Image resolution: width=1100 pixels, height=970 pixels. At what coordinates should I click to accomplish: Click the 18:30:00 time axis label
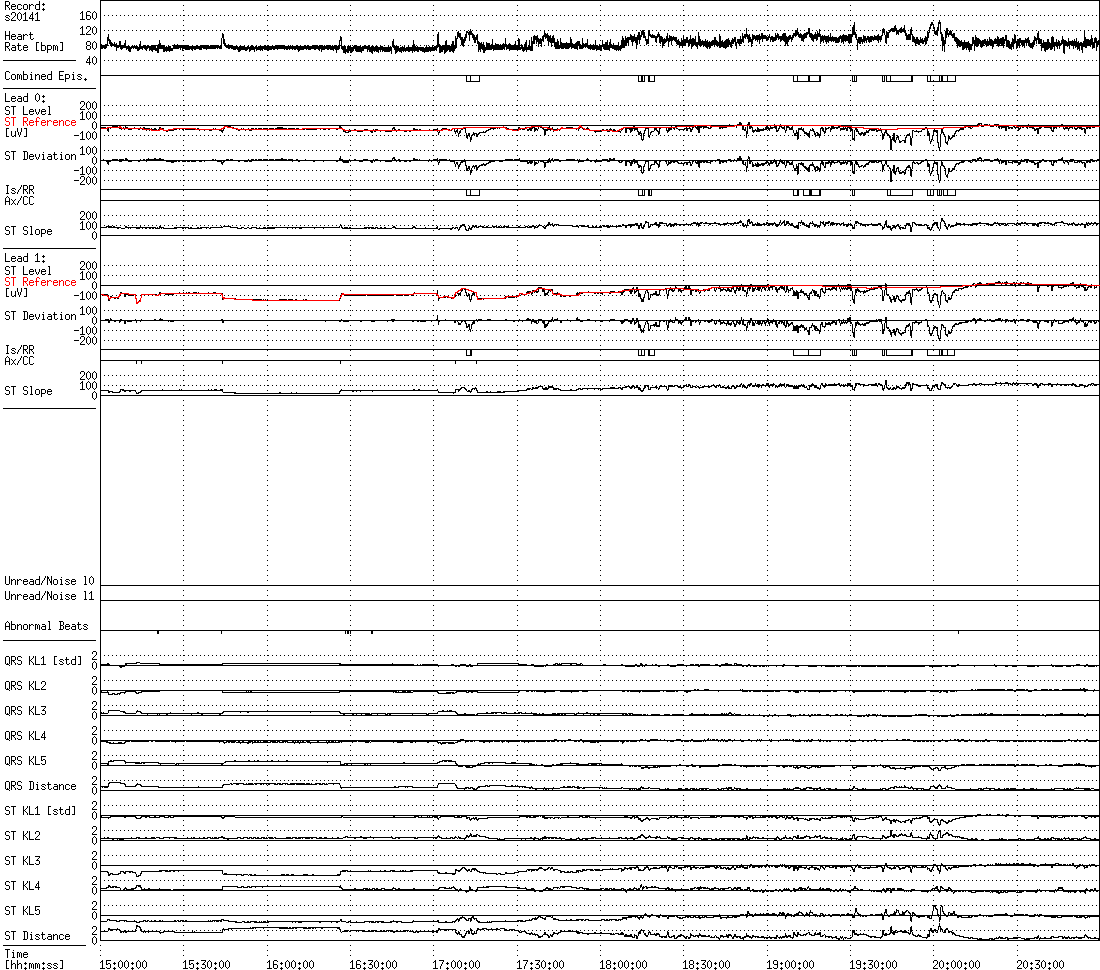[706, 964]
